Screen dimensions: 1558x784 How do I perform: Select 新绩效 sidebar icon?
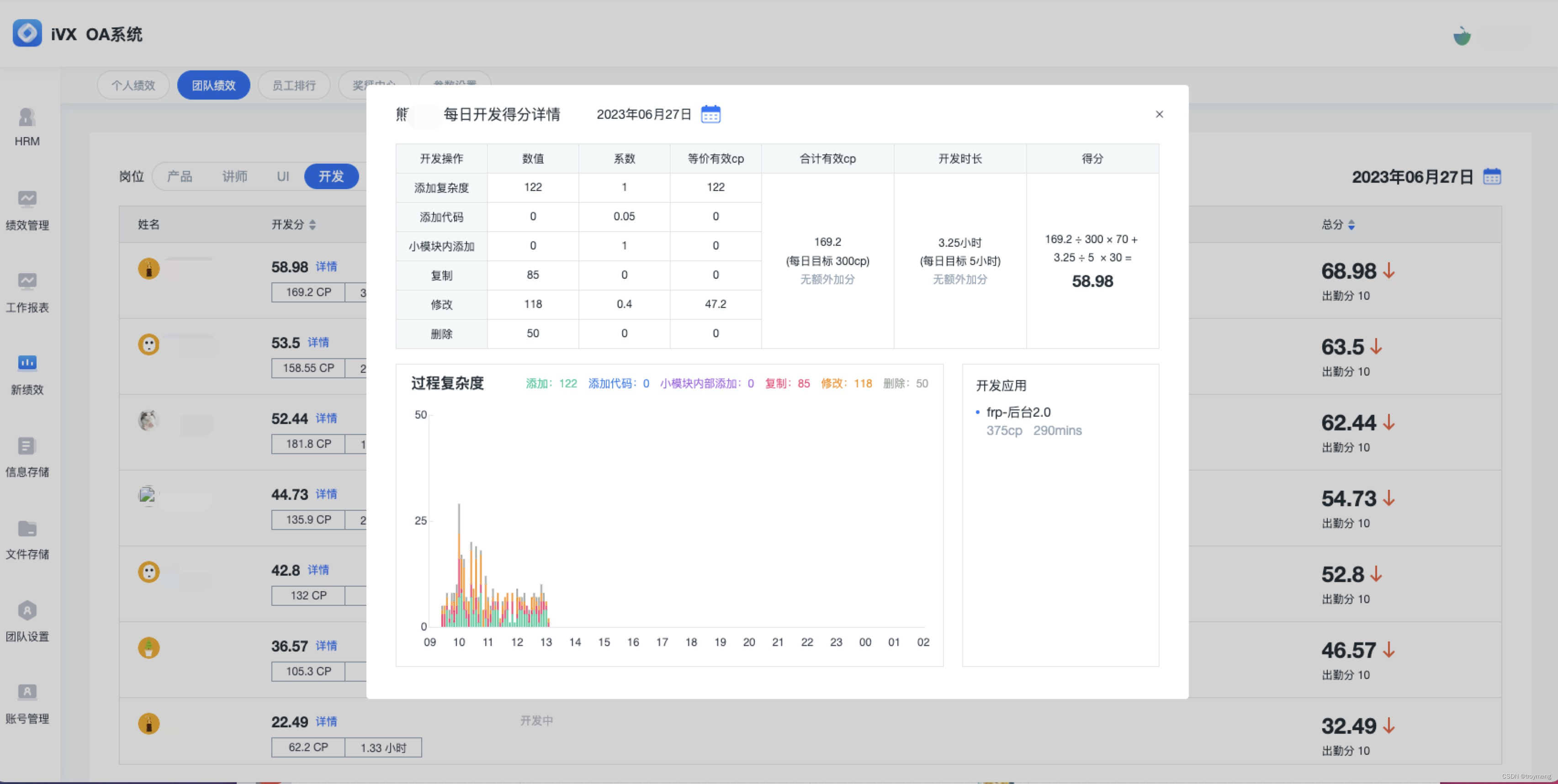26,363
